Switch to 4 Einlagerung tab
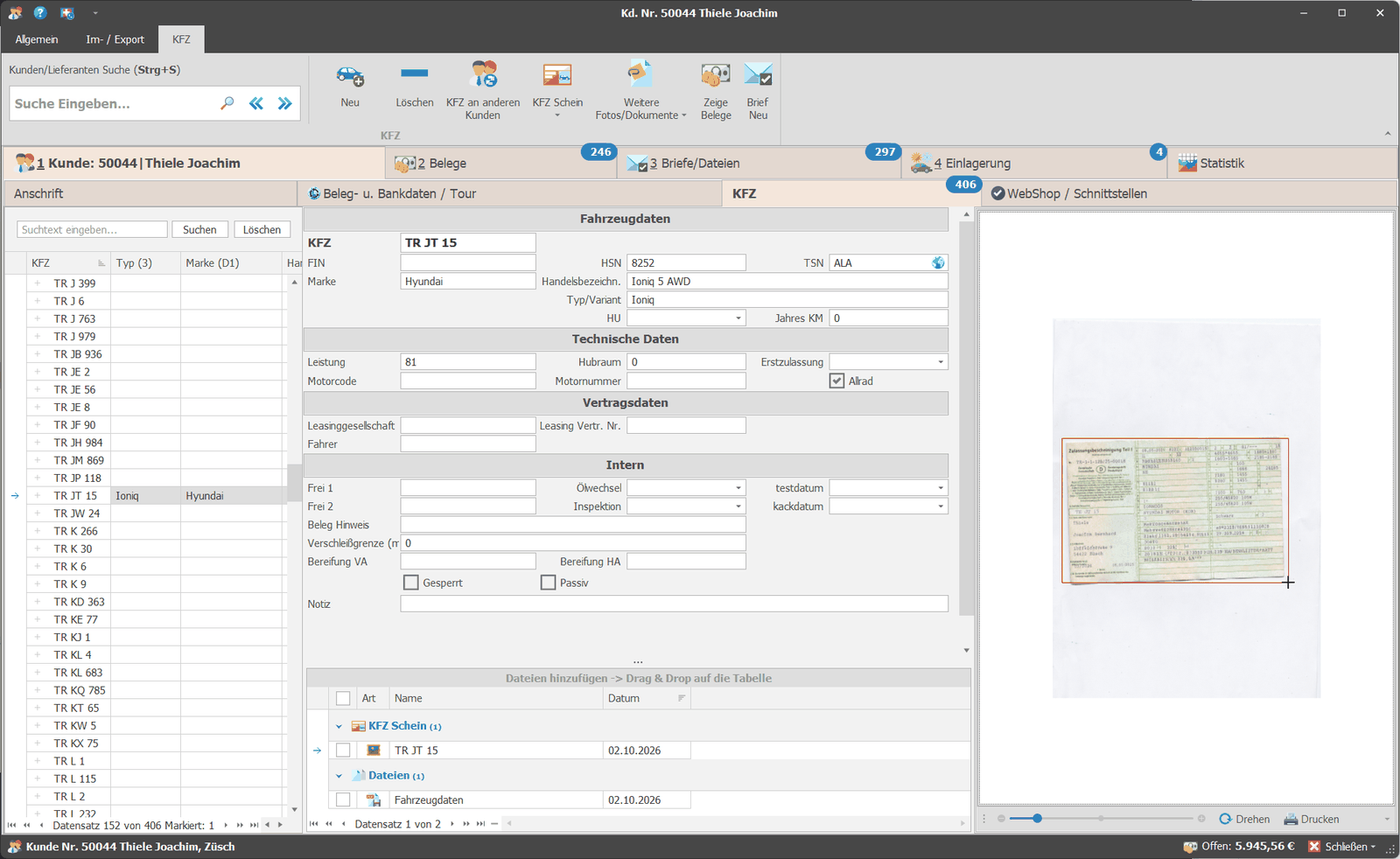 pos(1034,164)
